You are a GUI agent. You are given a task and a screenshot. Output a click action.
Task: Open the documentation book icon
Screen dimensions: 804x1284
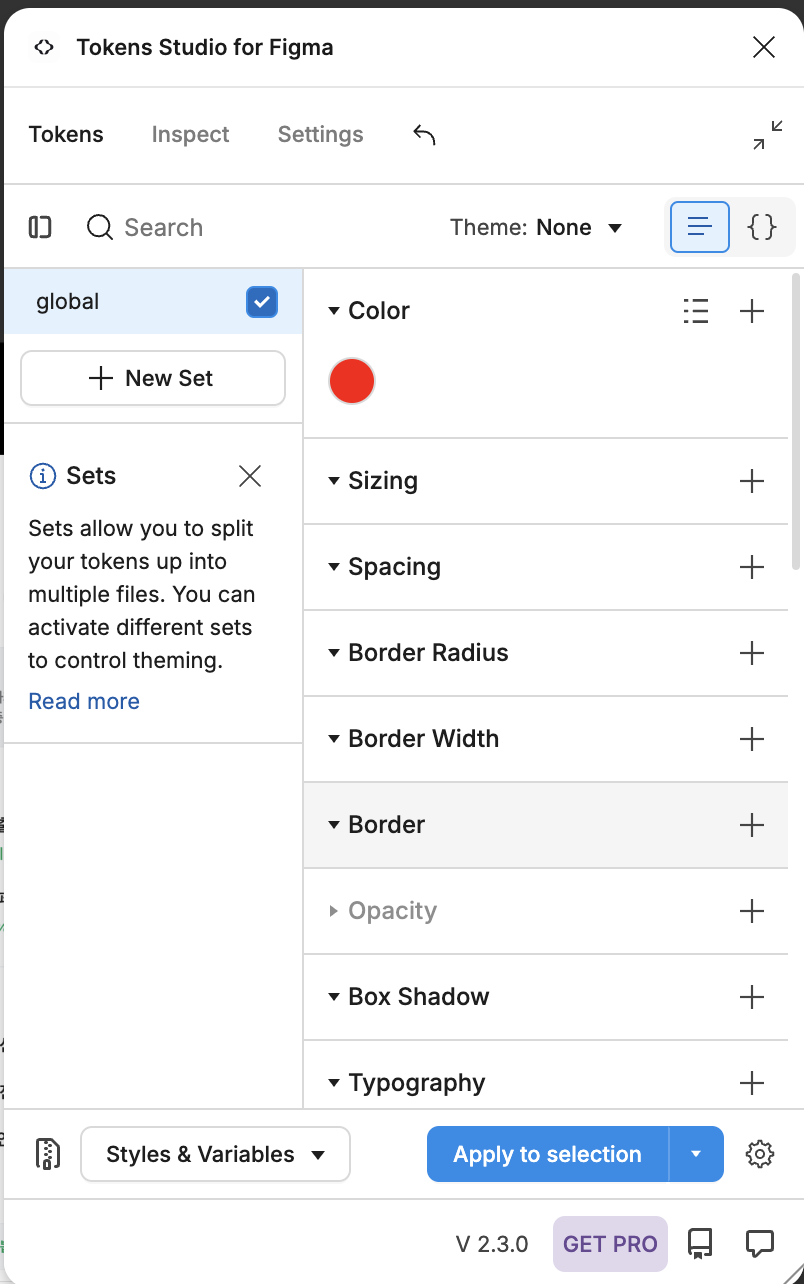pyautogui.click(x=700, y=1243)
